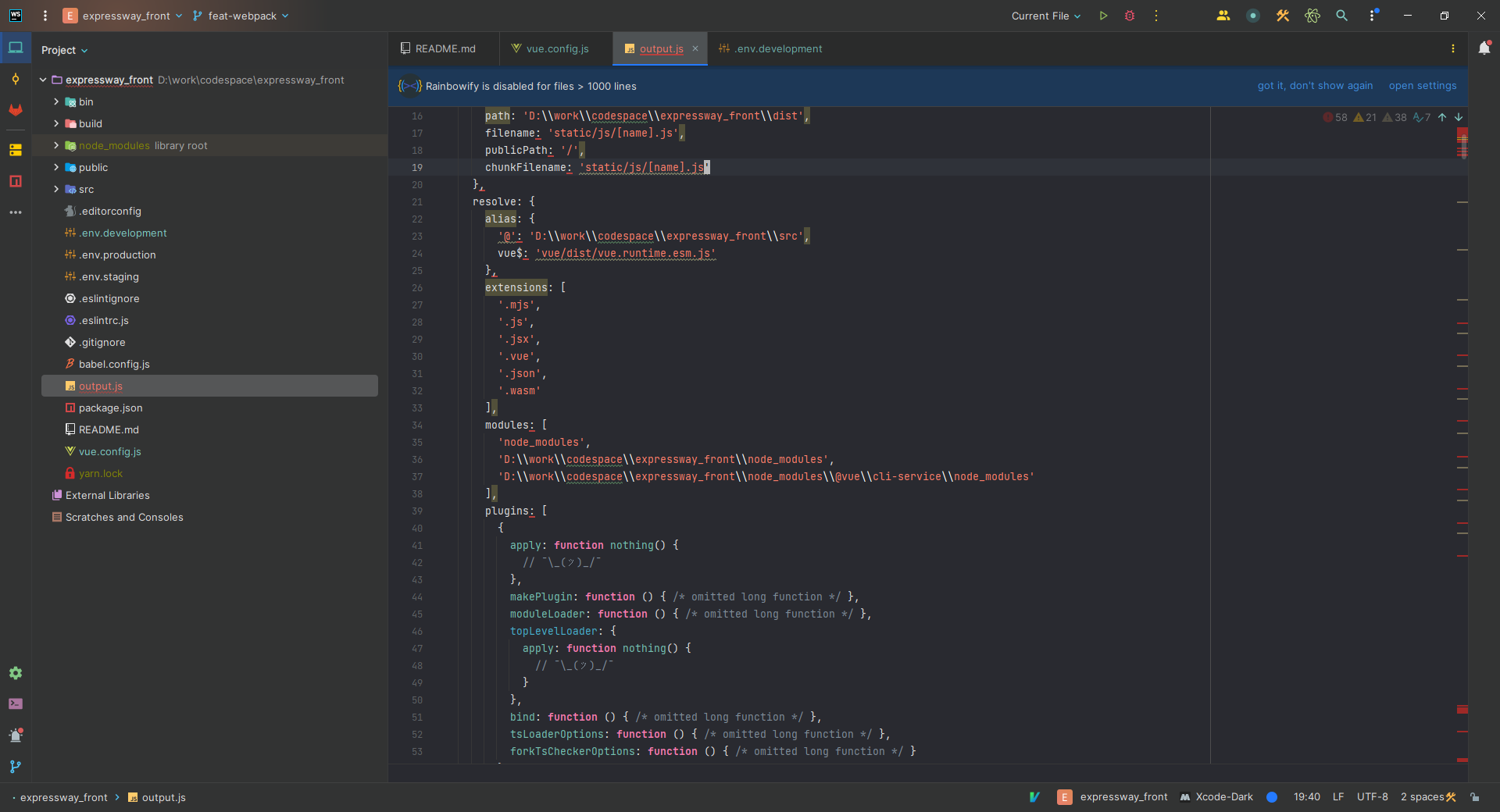
Task: Click 'got it, don't show again' link
Action: [x=1315, y=86]
